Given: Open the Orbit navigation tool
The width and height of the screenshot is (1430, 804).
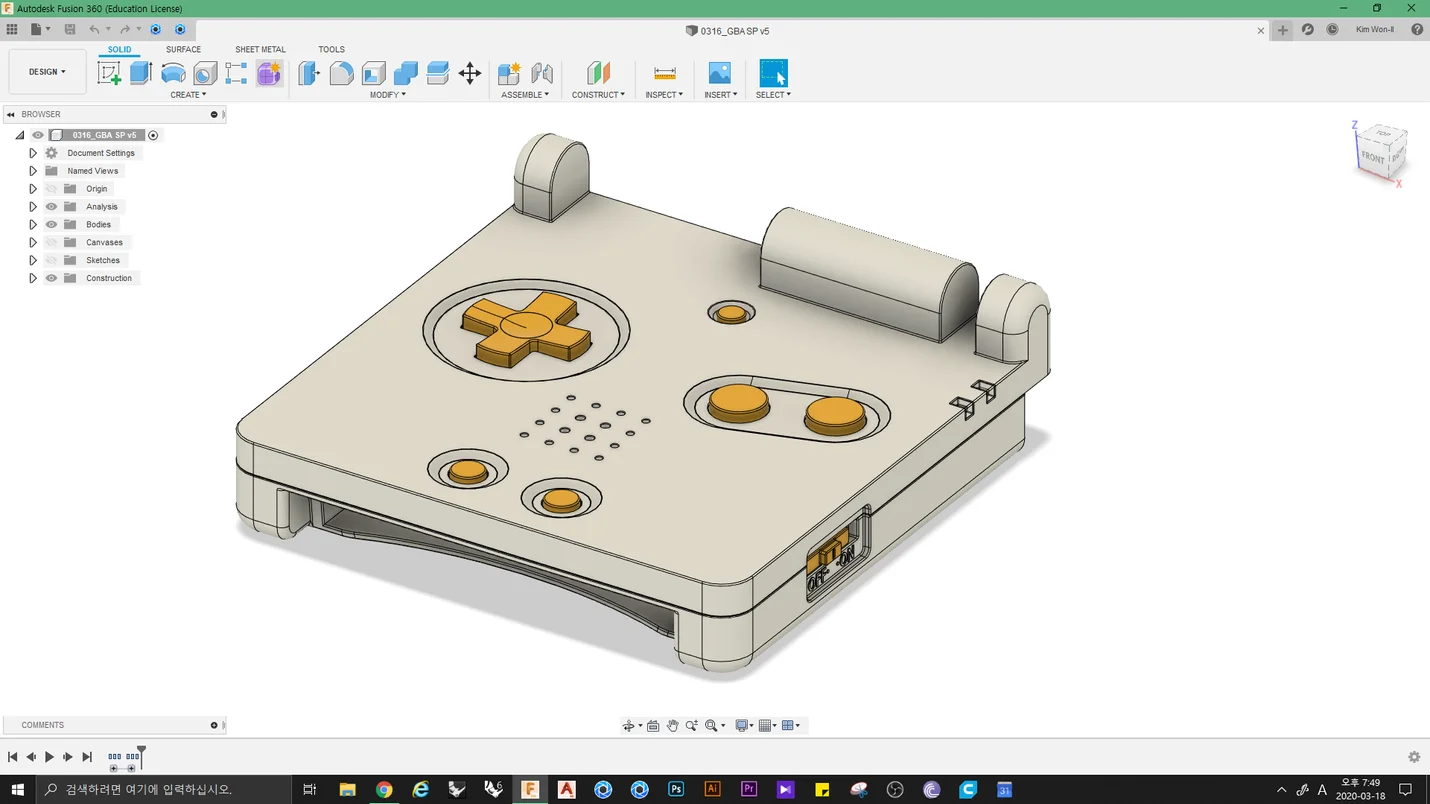Looking at the screenshot, I should pyautogui.click(x=628, y=726).
